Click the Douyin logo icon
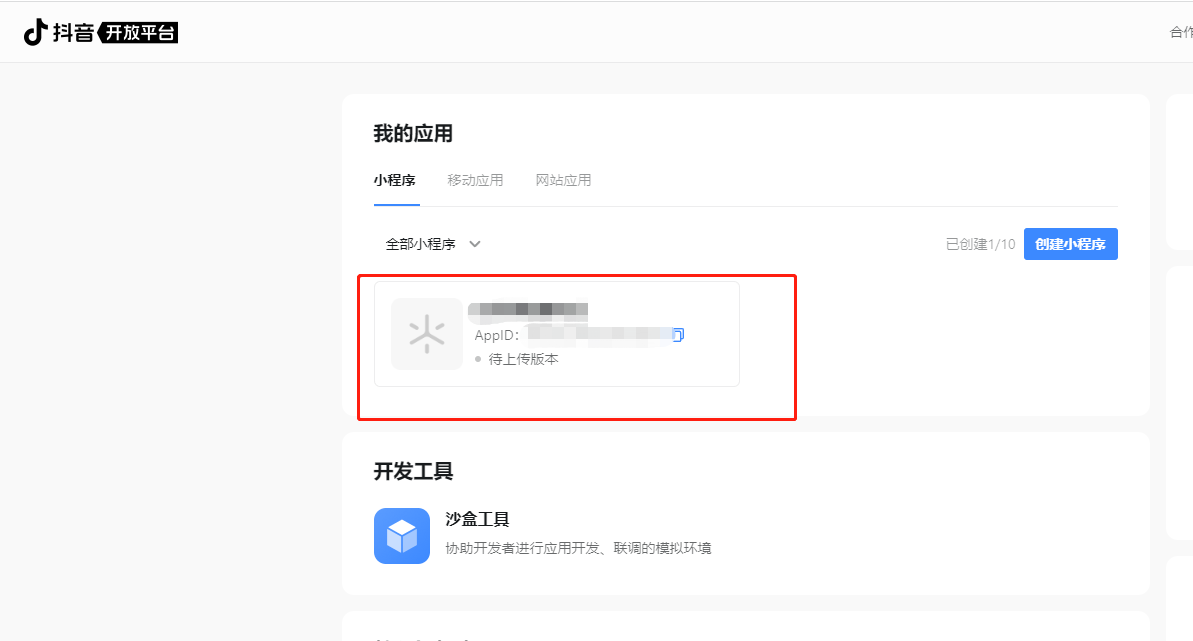 35,33
